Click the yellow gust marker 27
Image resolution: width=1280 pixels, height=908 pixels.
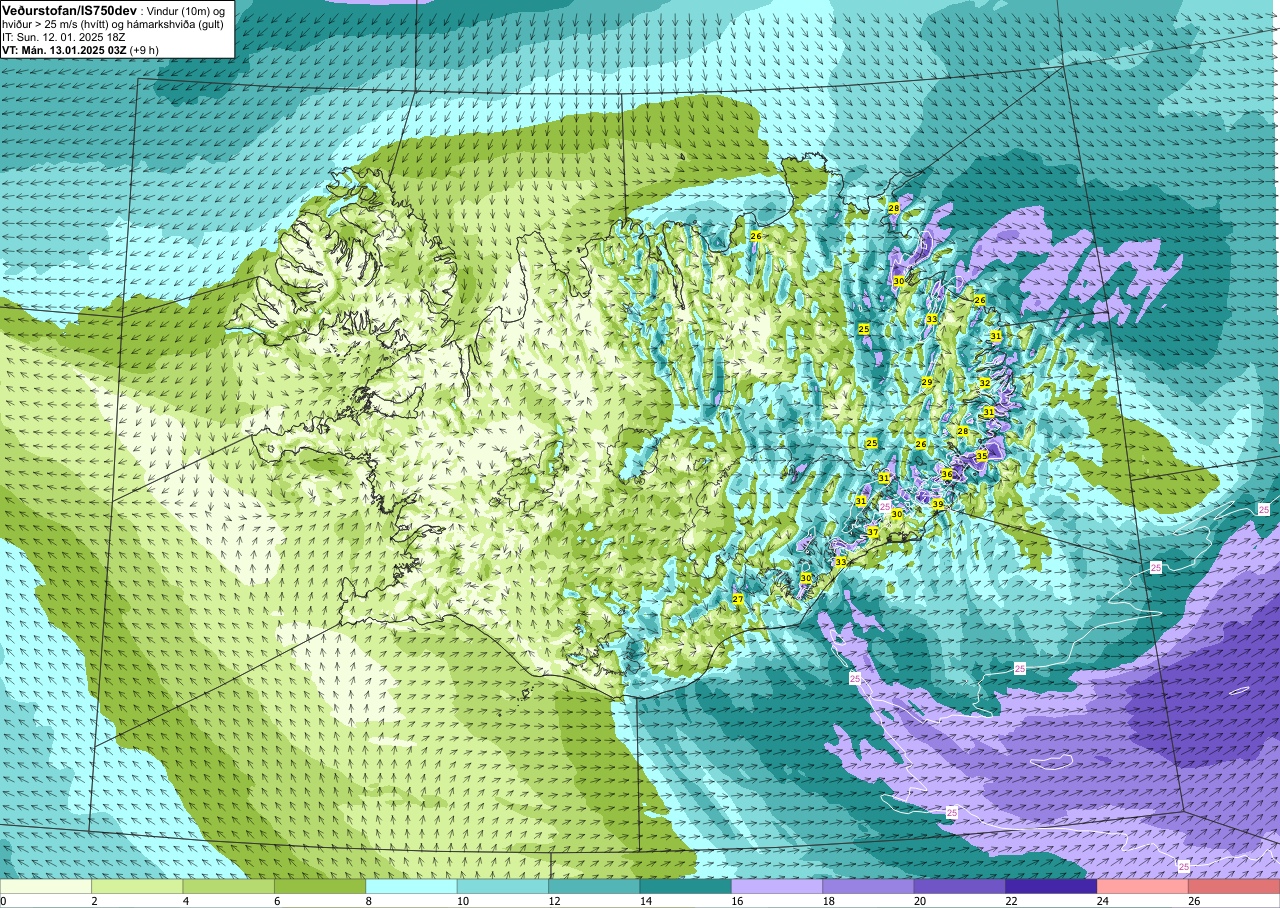point(737,599)
